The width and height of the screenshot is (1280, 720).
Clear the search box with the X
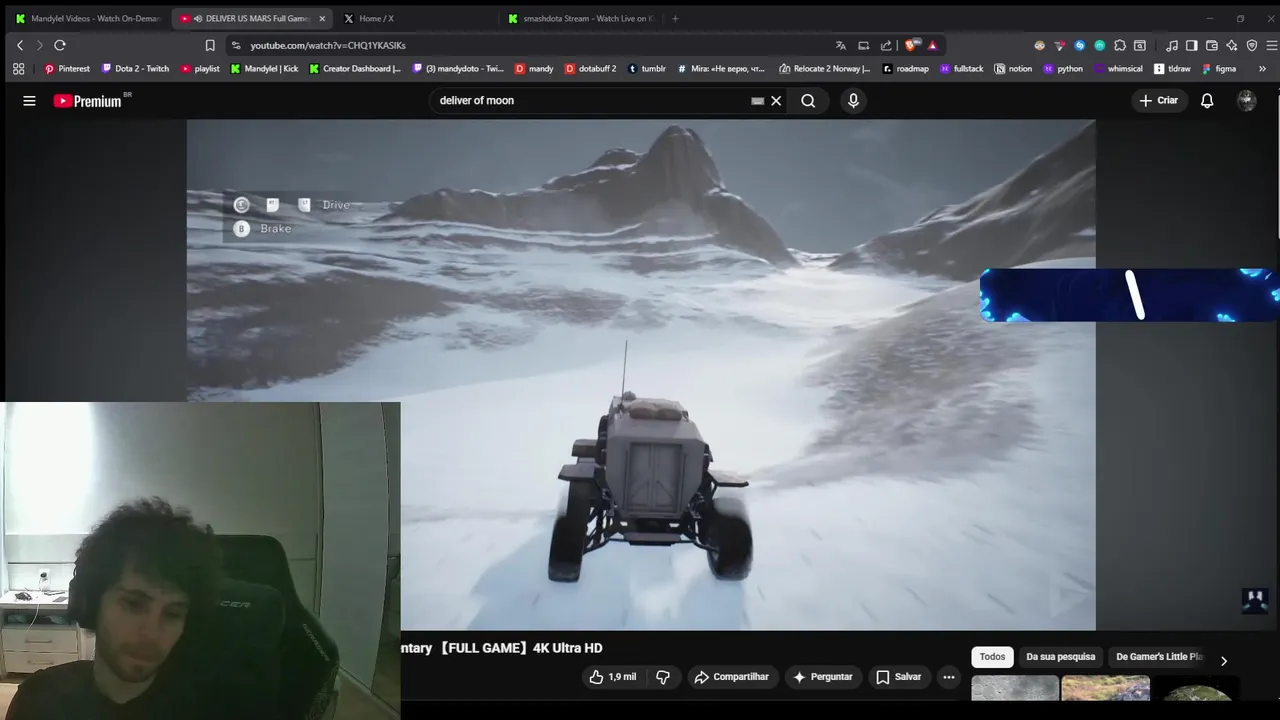776,100
